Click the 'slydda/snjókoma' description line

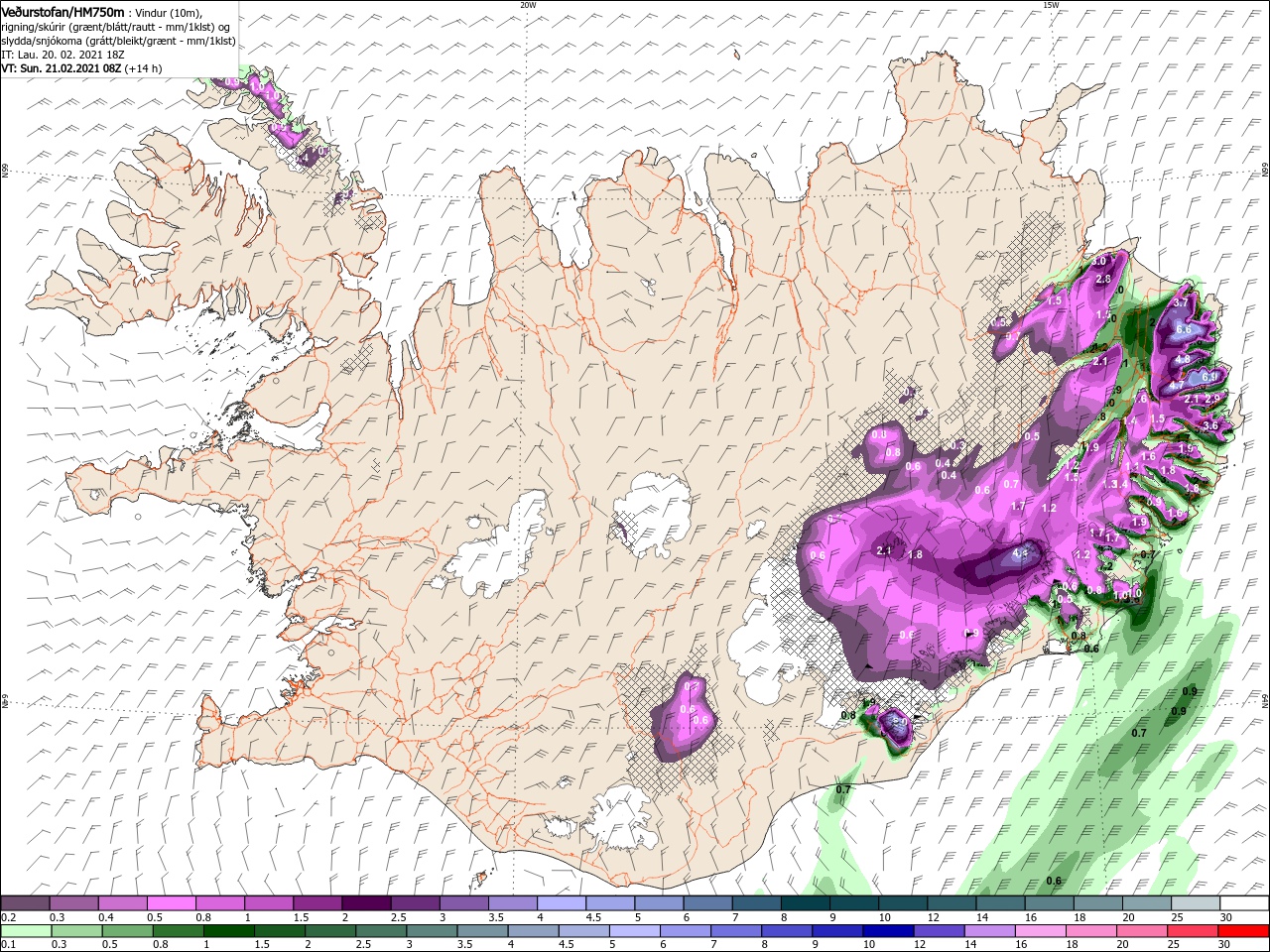coord(118,41)
